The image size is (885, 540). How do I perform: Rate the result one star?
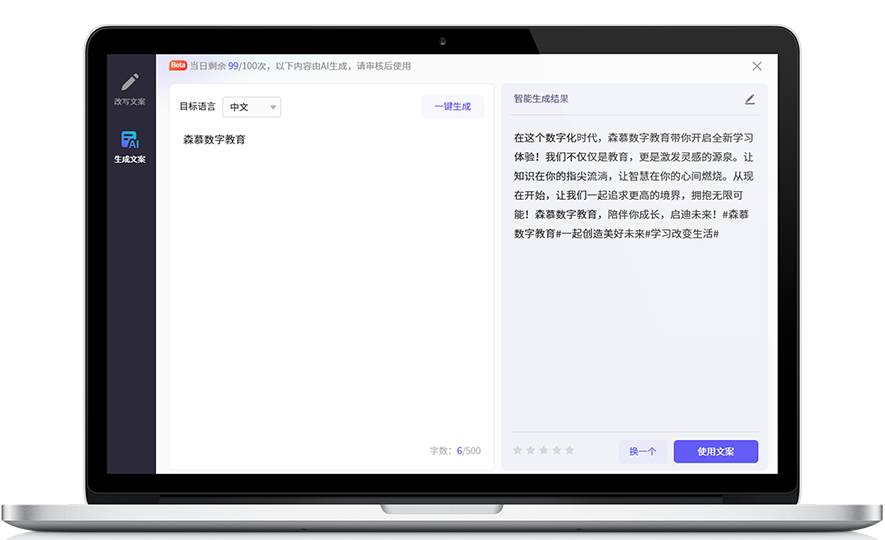518,451
